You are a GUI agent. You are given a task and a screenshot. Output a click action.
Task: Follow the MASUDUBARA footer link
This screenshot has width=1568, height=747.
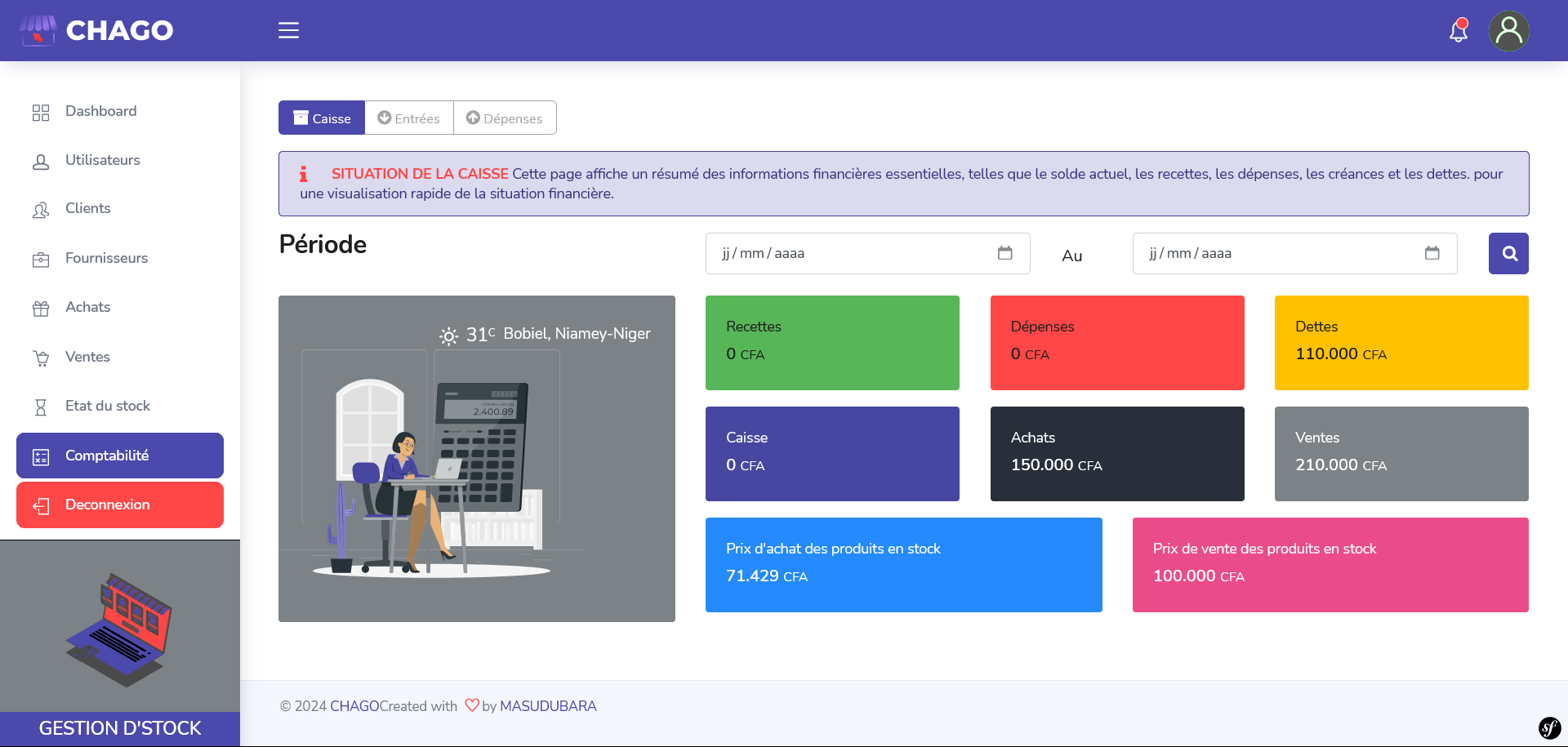pos(548,706)
